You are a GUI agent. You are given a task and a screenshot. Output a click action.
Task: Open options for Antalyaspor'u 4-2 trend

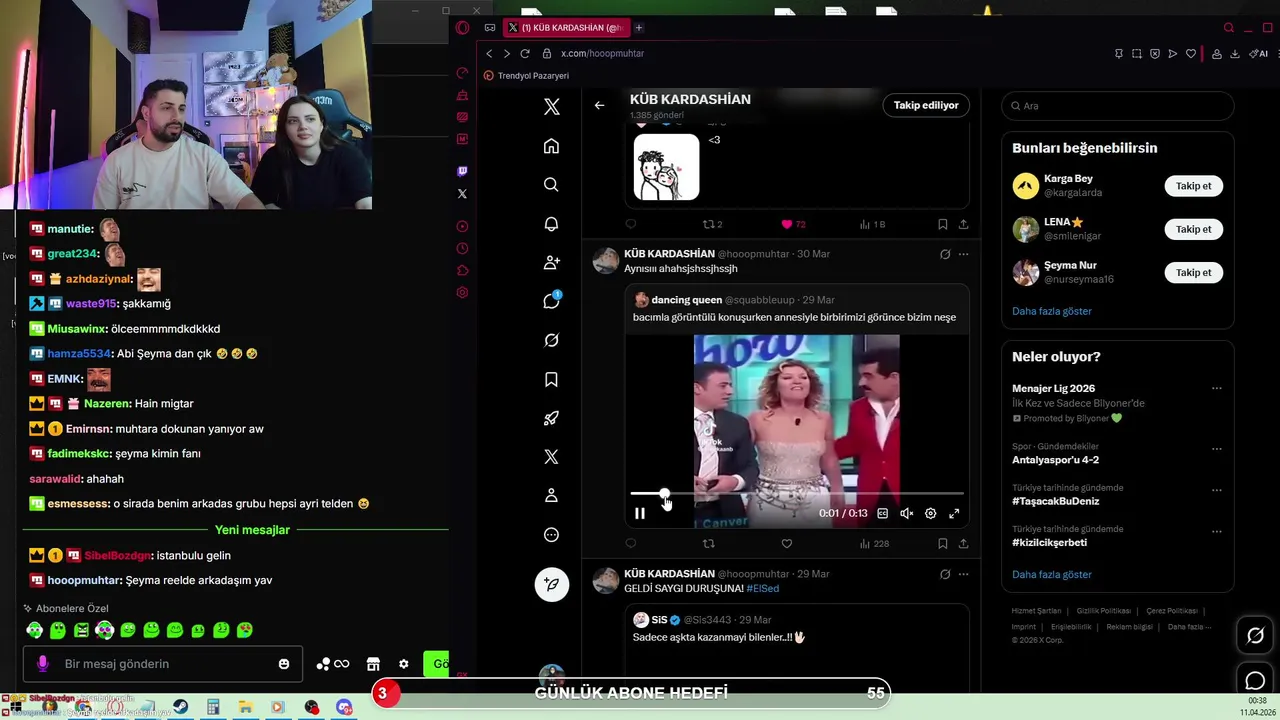coord(1217,447)
